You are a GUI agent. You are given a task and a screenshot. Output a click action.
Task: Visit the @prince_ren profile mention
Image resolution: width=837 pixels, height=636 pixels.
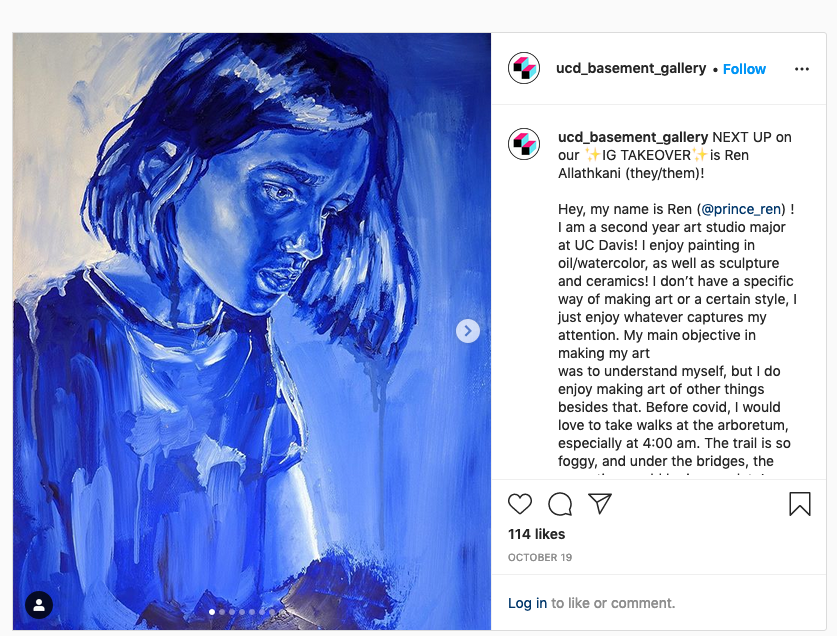(x=743, y=209)
